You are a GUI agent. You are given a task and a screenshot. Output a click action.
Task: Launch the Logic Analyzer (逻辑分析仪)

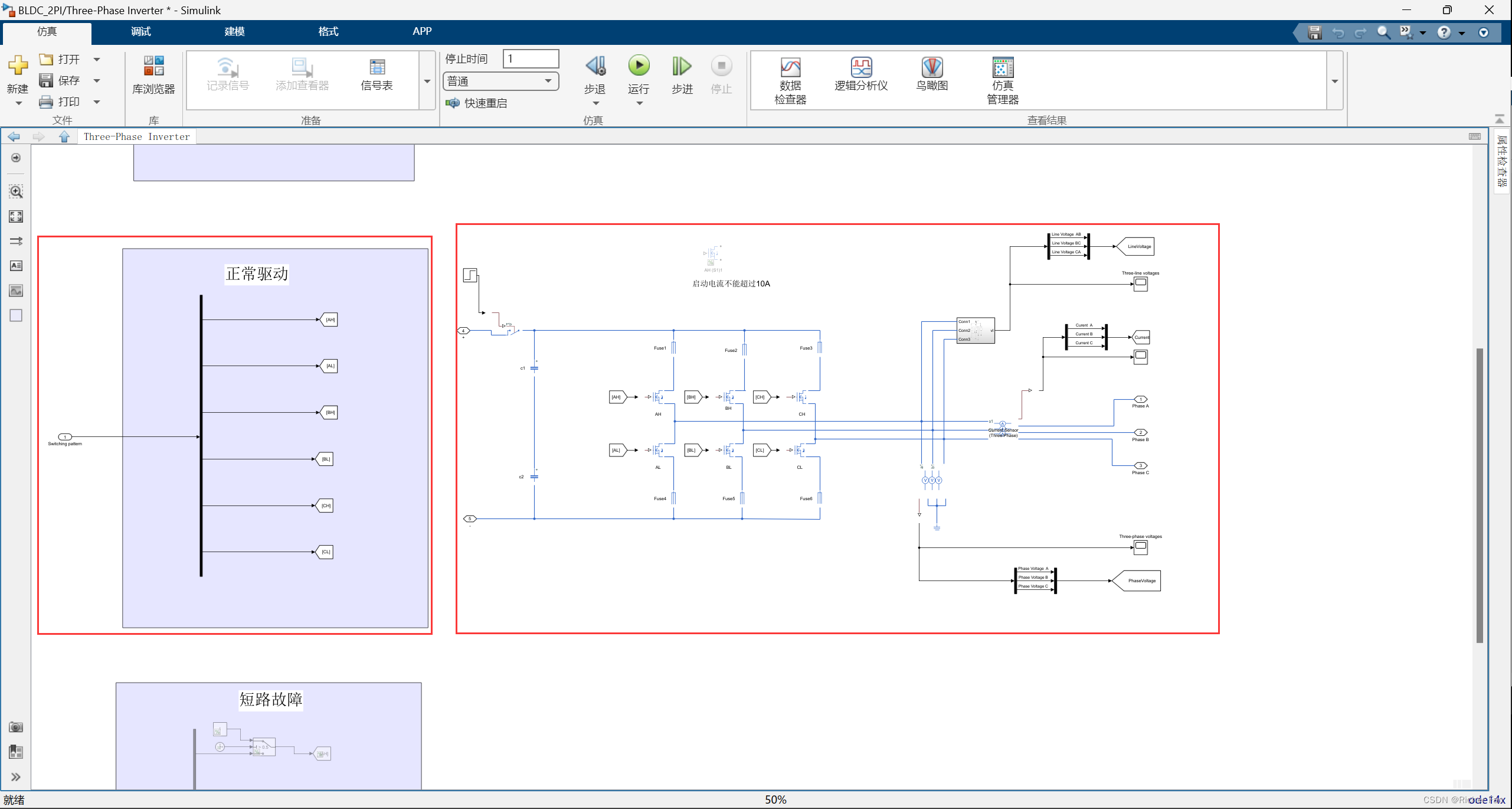pyautogui.click(x=861, y=68)
